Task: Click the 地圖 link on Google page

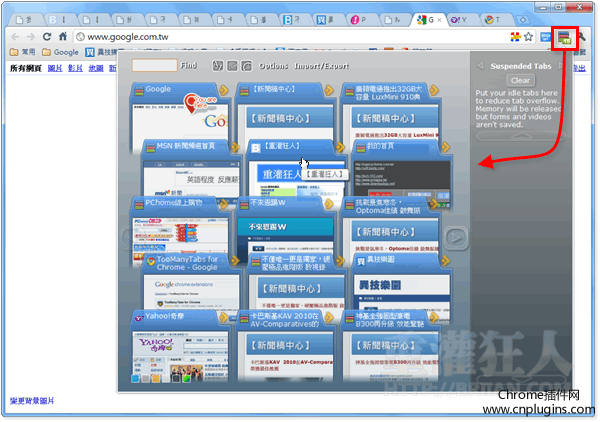Action: [96, 68]
